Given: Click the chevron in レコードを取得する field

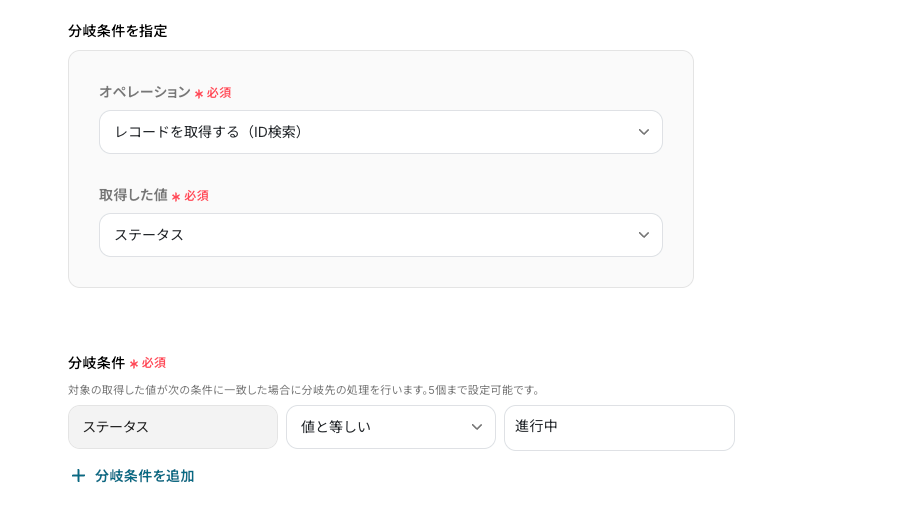Looking at the screenshot, I should 644,132.
